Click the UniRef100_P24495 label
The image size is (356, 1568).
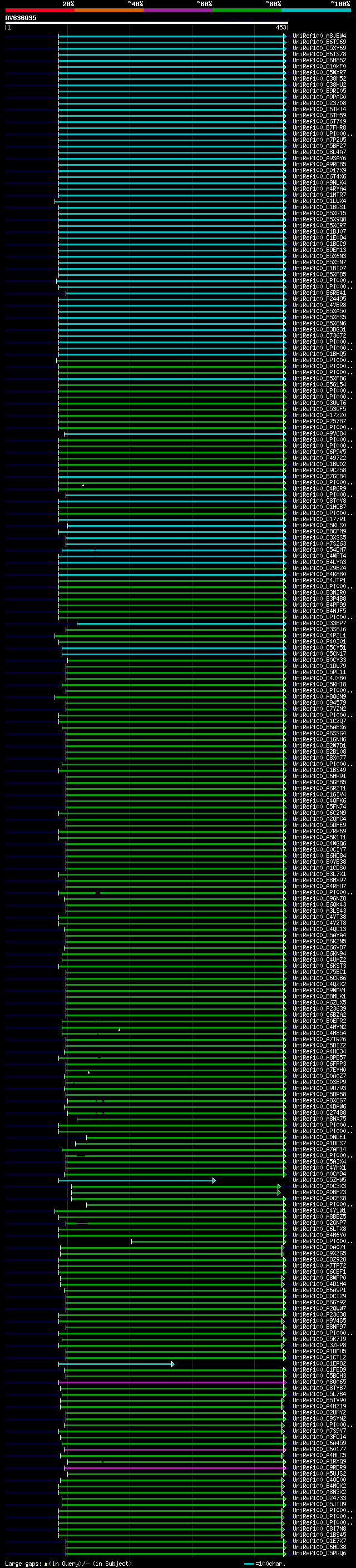(319, 299)
